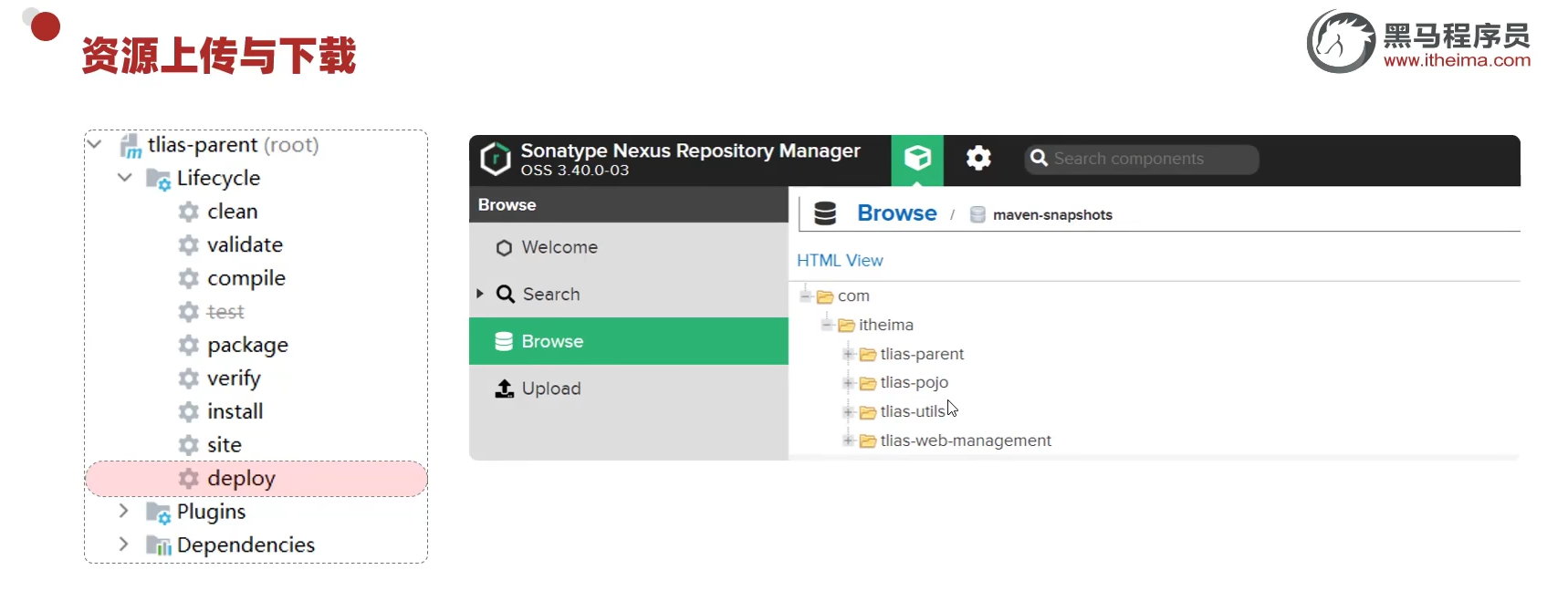This screenshot has height=591, width=1568.
Task: Click the gear icon beside compile
Action: pos(189,278)
